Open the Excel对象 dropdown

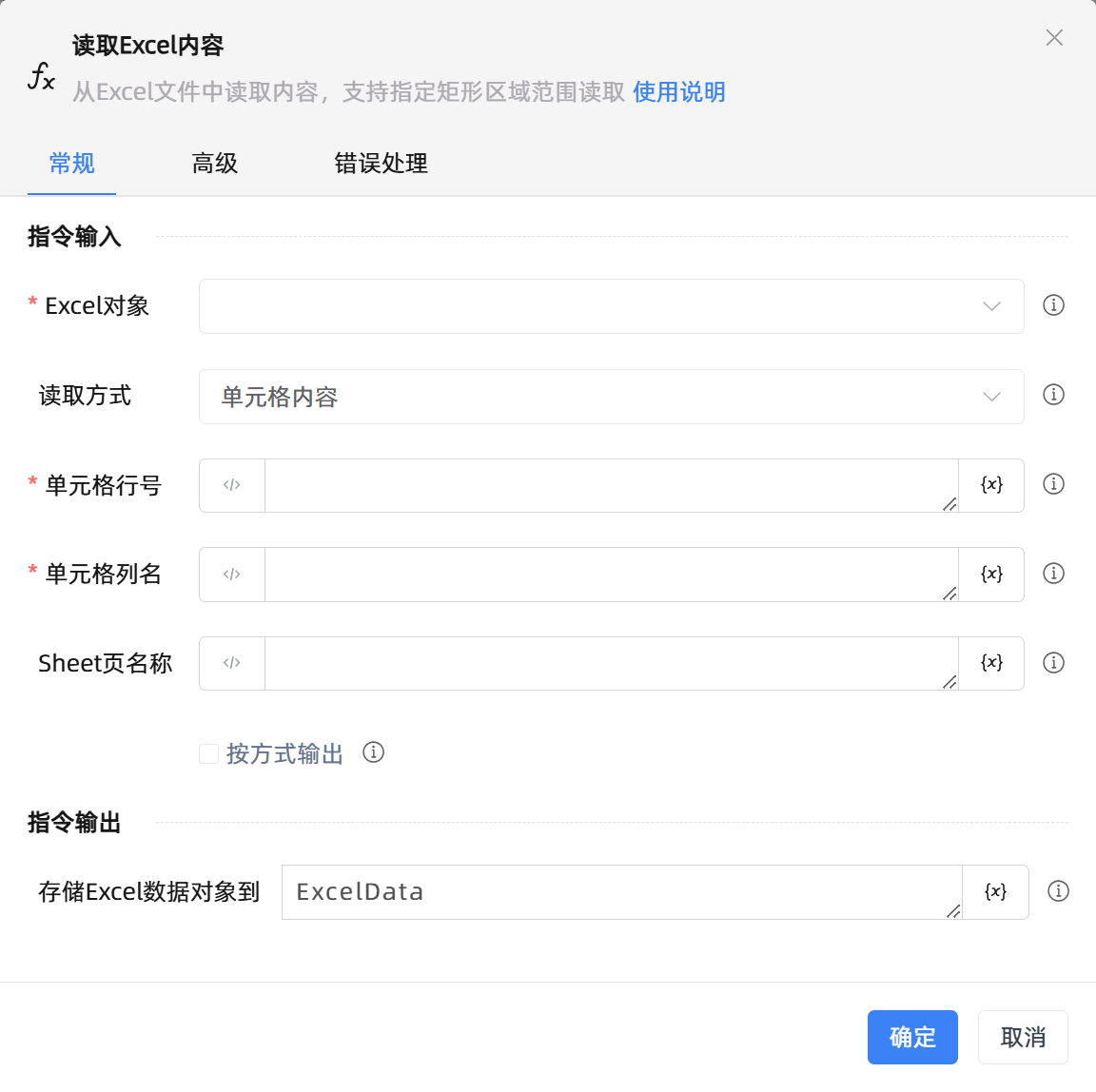(611, 306)
